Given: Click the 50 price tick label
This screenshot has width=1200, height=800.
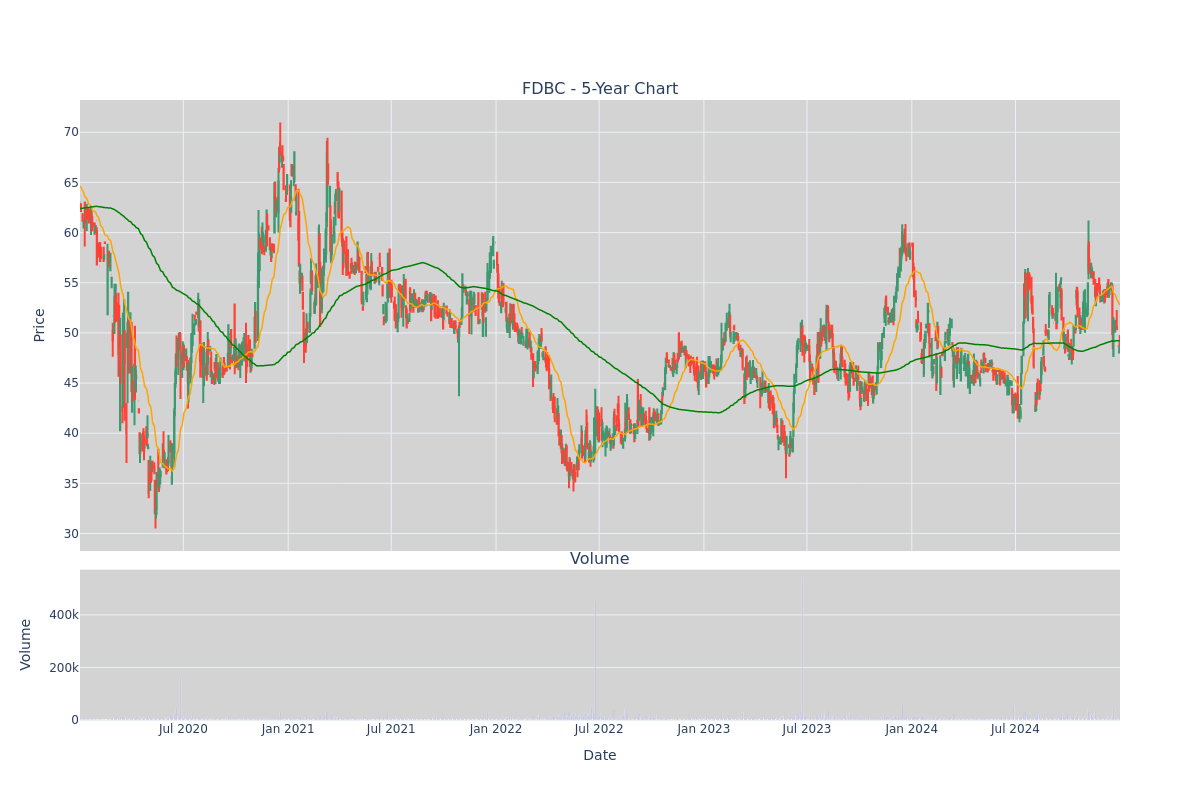Looking at the screenshot, I should click(x=71, y=333).
